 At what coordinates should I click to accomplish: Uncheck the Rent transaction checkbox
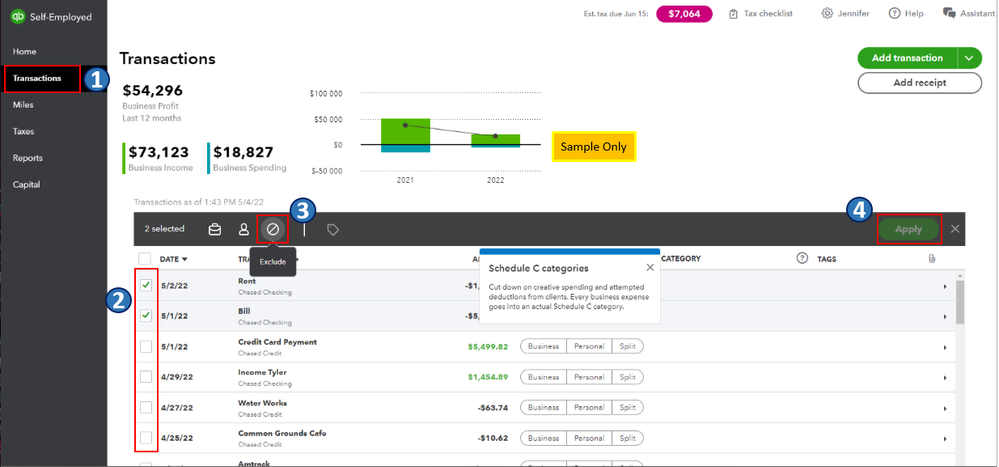146,285
